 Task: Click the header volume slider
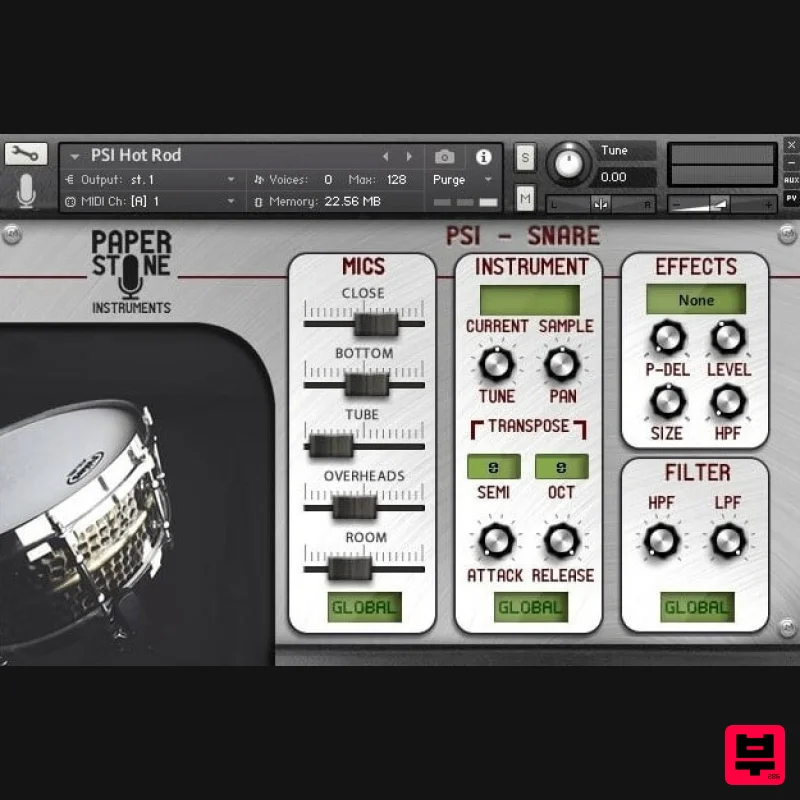point(721,205)
